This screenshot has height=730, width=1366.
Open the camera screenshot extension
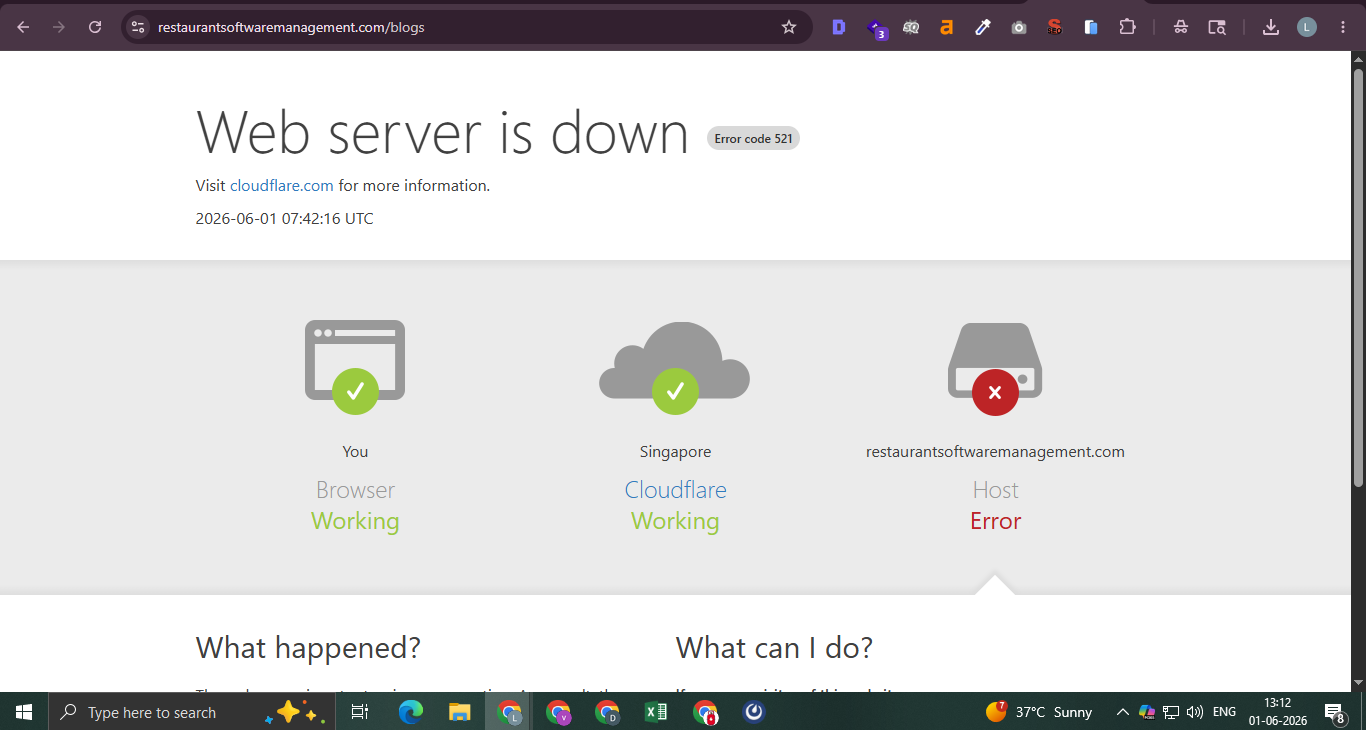pyautogui.click(x=1019, y=27)
